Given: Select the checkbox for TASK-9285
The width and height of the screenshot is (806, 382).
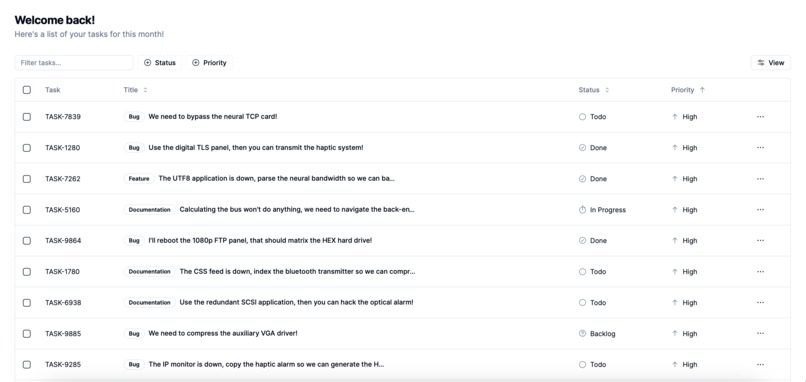Looking at the screenshot, I should tap(27, 365).
